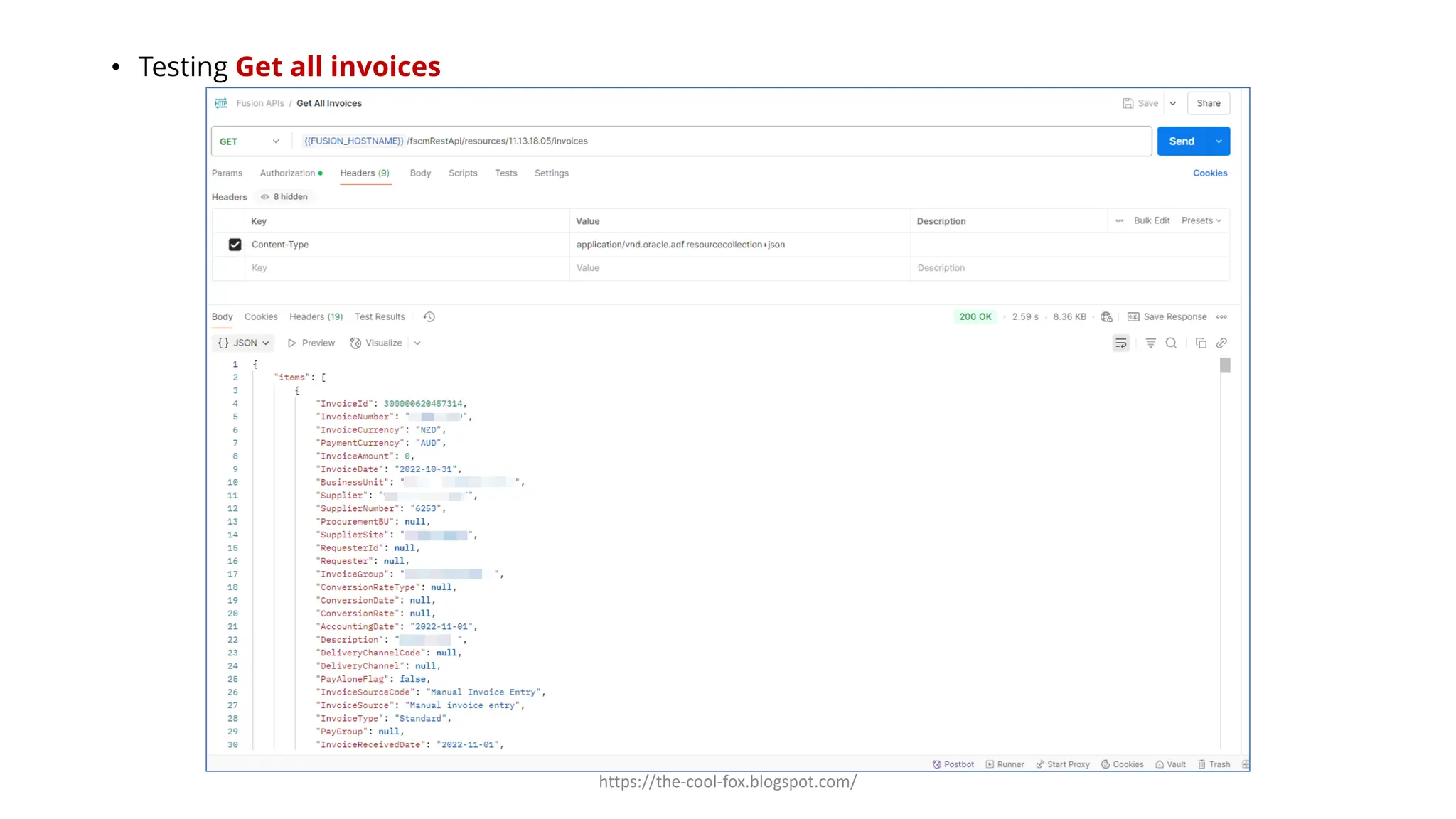Viewport: 1456px width, 819px height.
Task: Click the 200 OK status badge
Action: [975, 317]
